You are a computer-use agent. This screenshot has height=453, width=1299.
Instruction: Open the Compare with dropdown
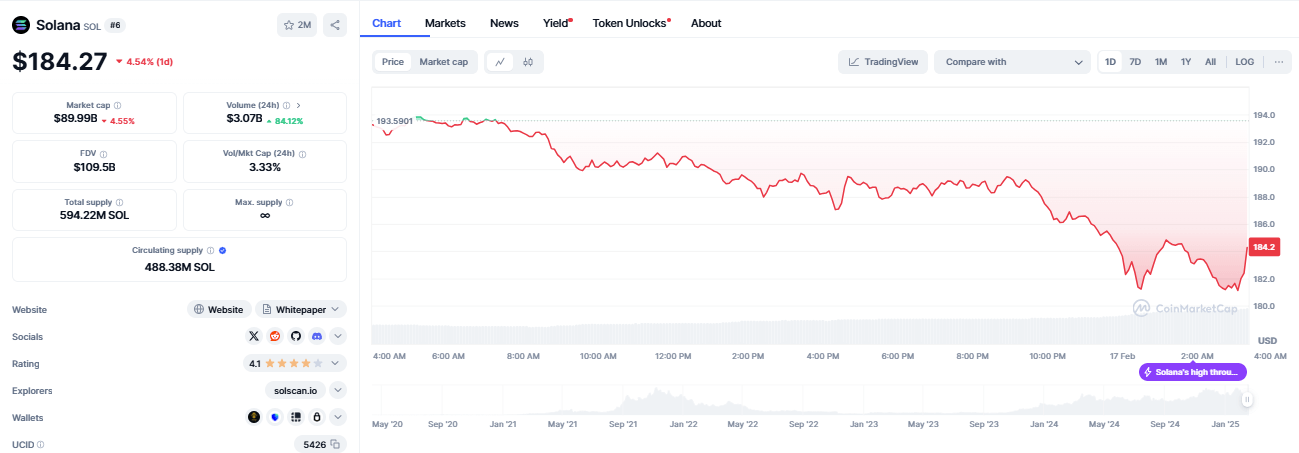pos(1012,62)
